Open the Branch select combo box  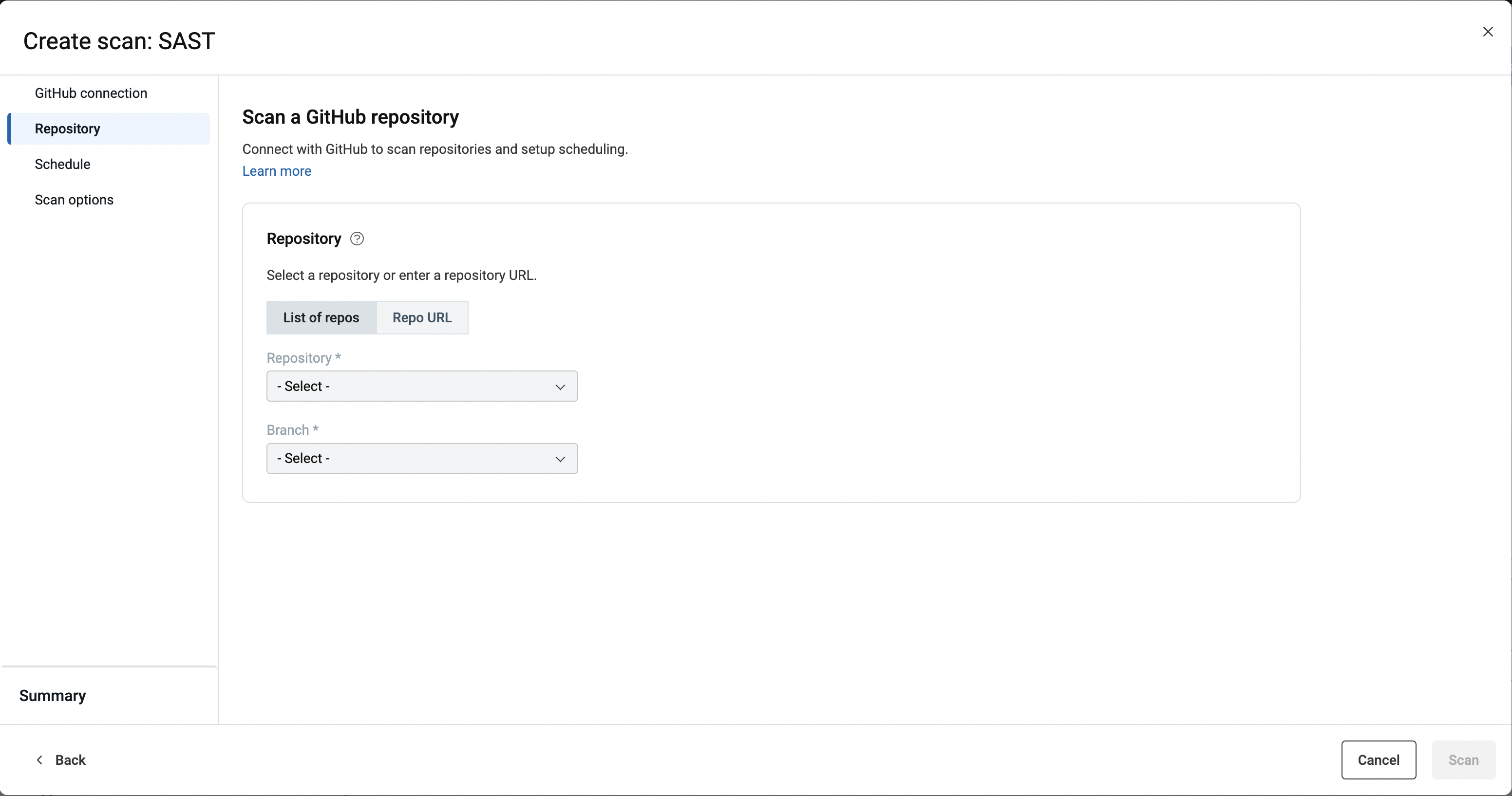(x=411, y=458)
